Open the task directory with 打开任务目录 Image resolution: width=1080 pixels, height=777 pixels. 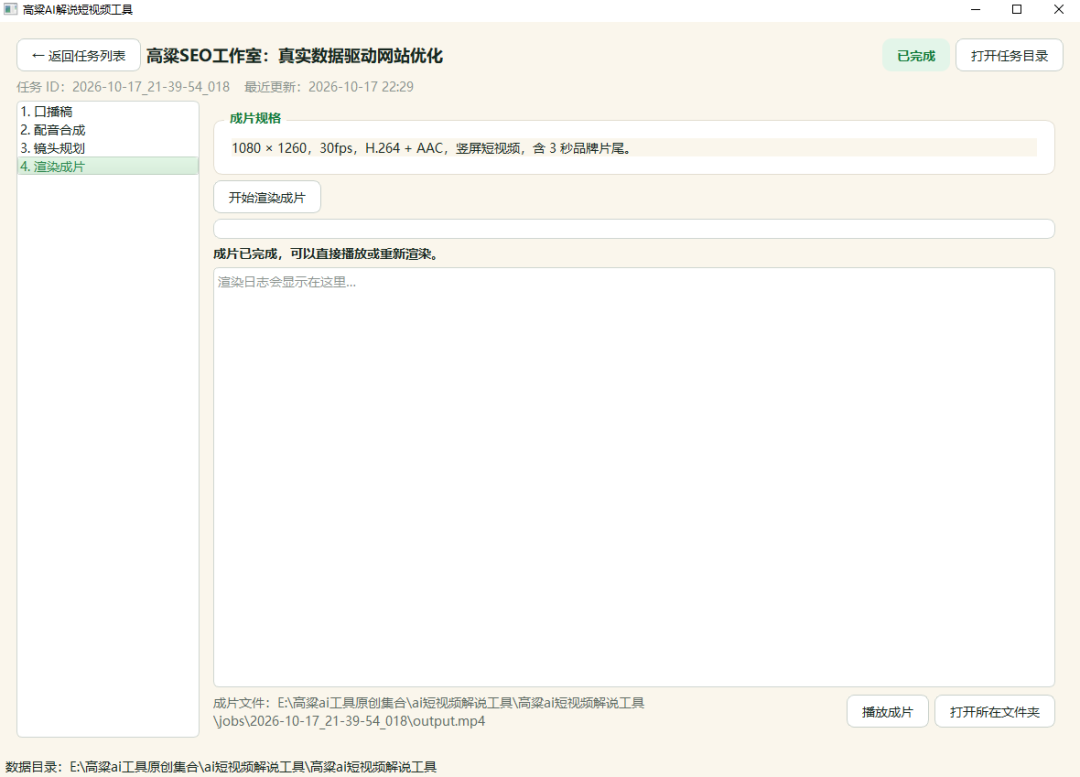pyautogui.click(x=1009, y=55)
